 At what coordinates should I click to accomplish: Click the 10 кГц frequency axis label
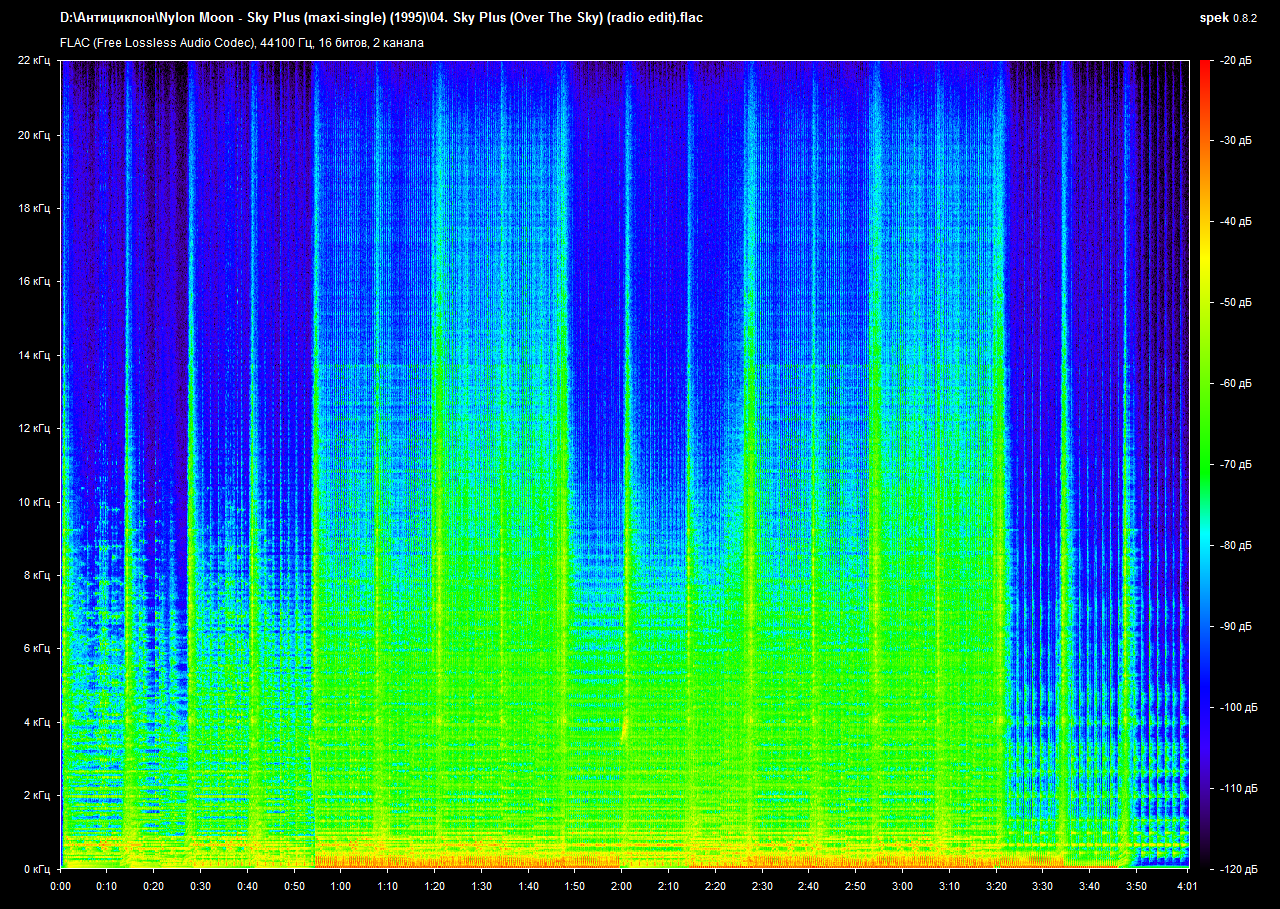38,502
